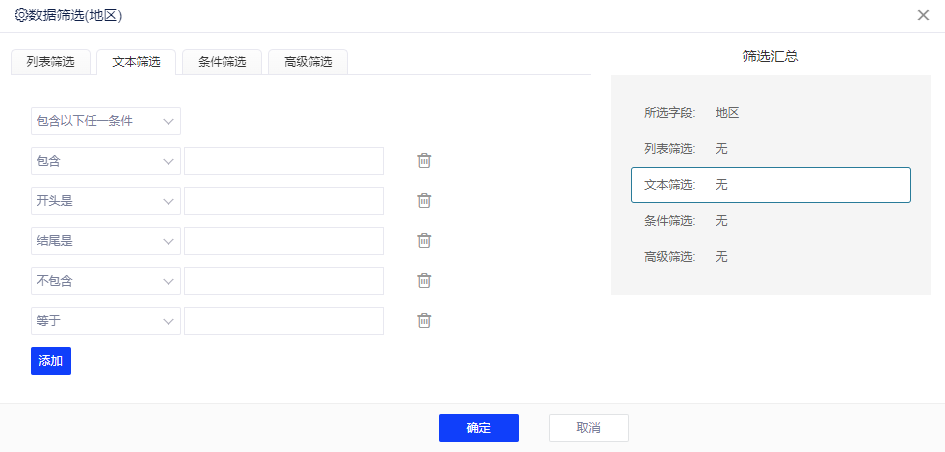
Task: Open the 包含以下任一条件 dropdown
Action: click(105, 121)
